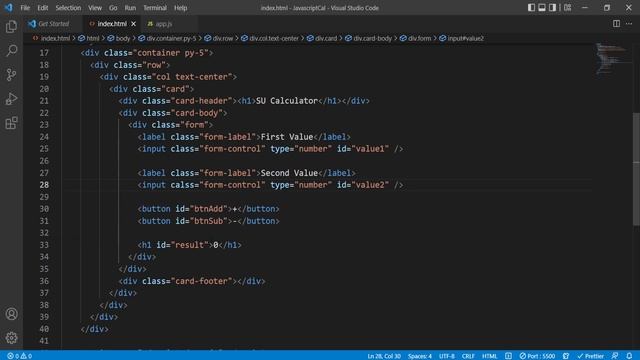
Task: Open the Edit menu
Action: coord(42,8)
